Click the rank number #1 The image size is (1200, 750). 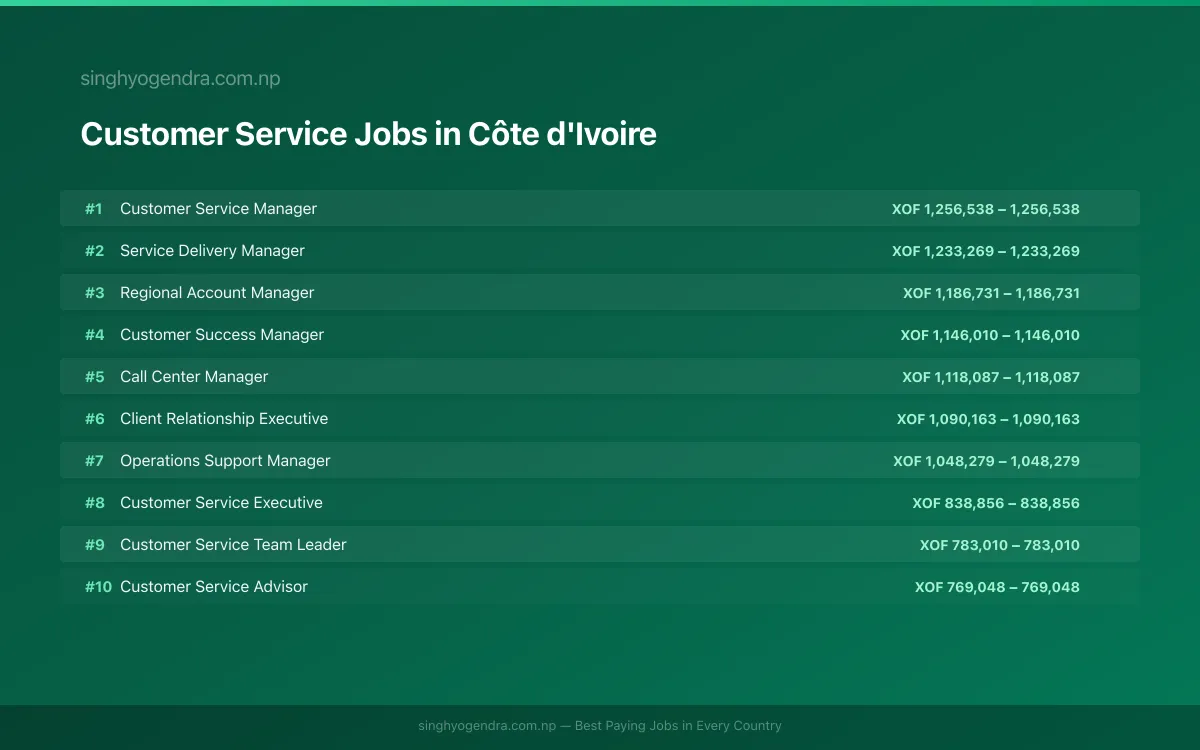pos(94,209)
